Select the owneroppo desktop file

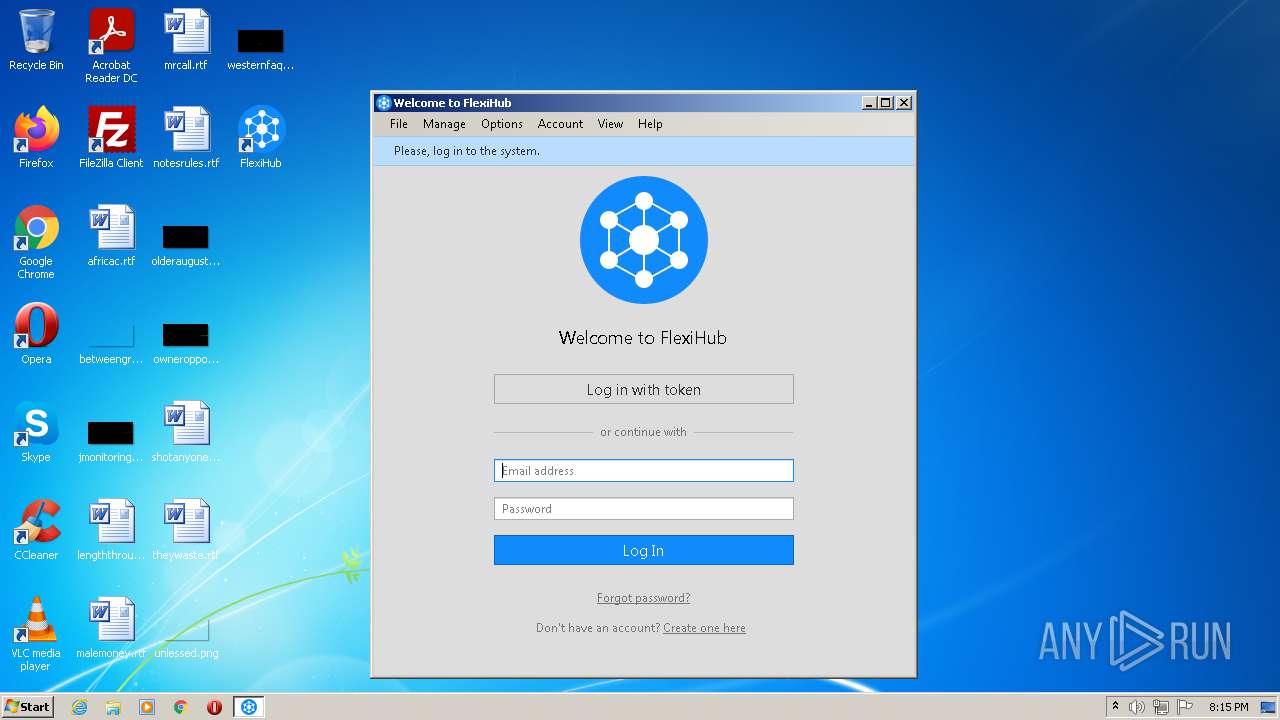[x=186, y=343]
